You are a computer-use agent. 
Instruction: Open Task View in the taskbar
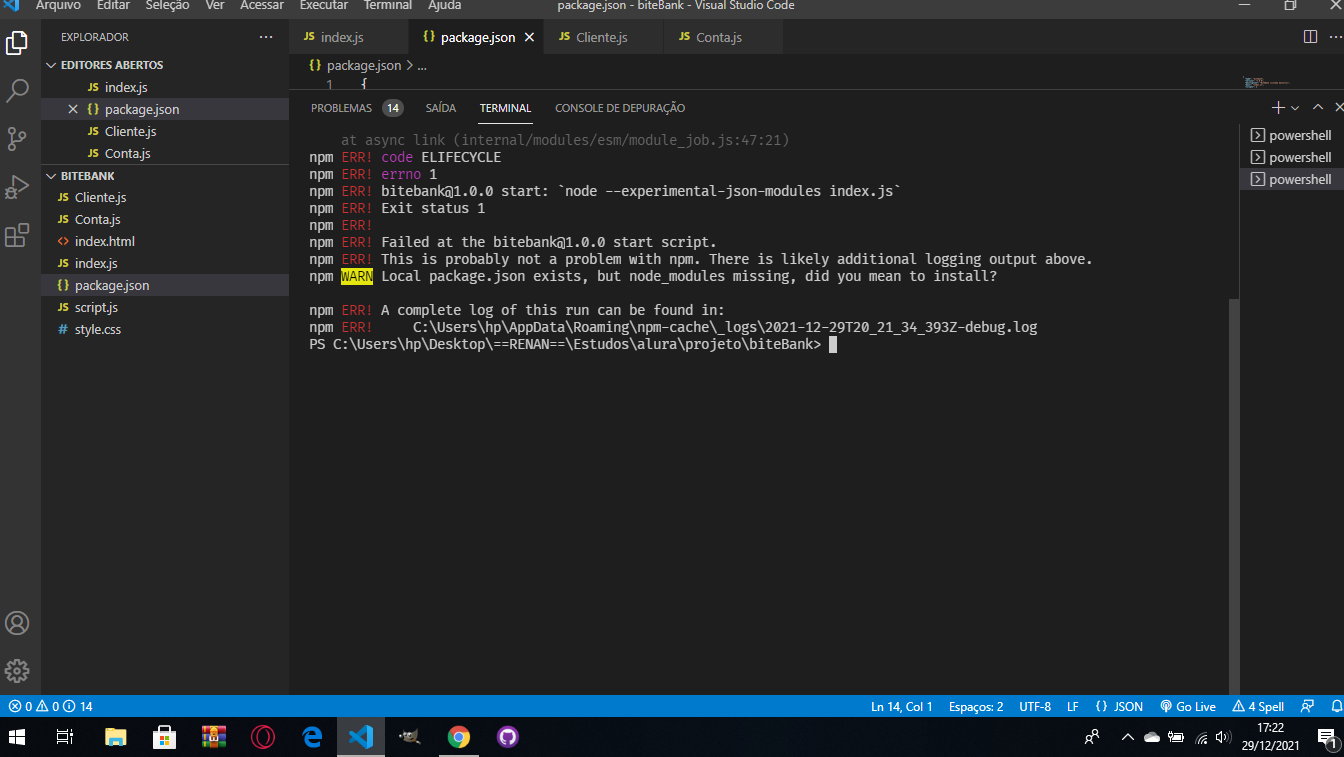coord(65,737)
